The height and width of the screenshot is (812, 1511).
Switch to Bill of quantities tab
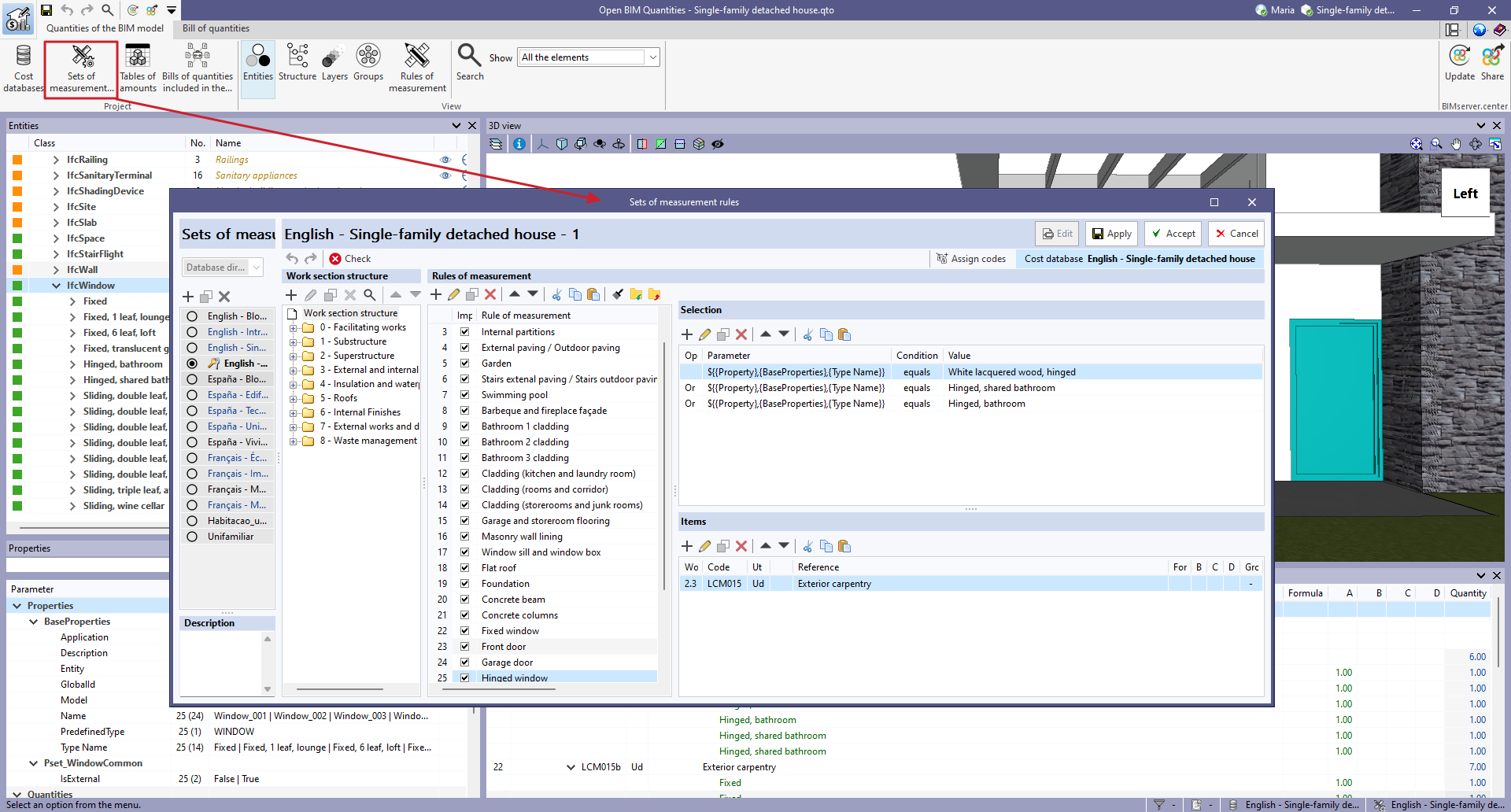216,28
